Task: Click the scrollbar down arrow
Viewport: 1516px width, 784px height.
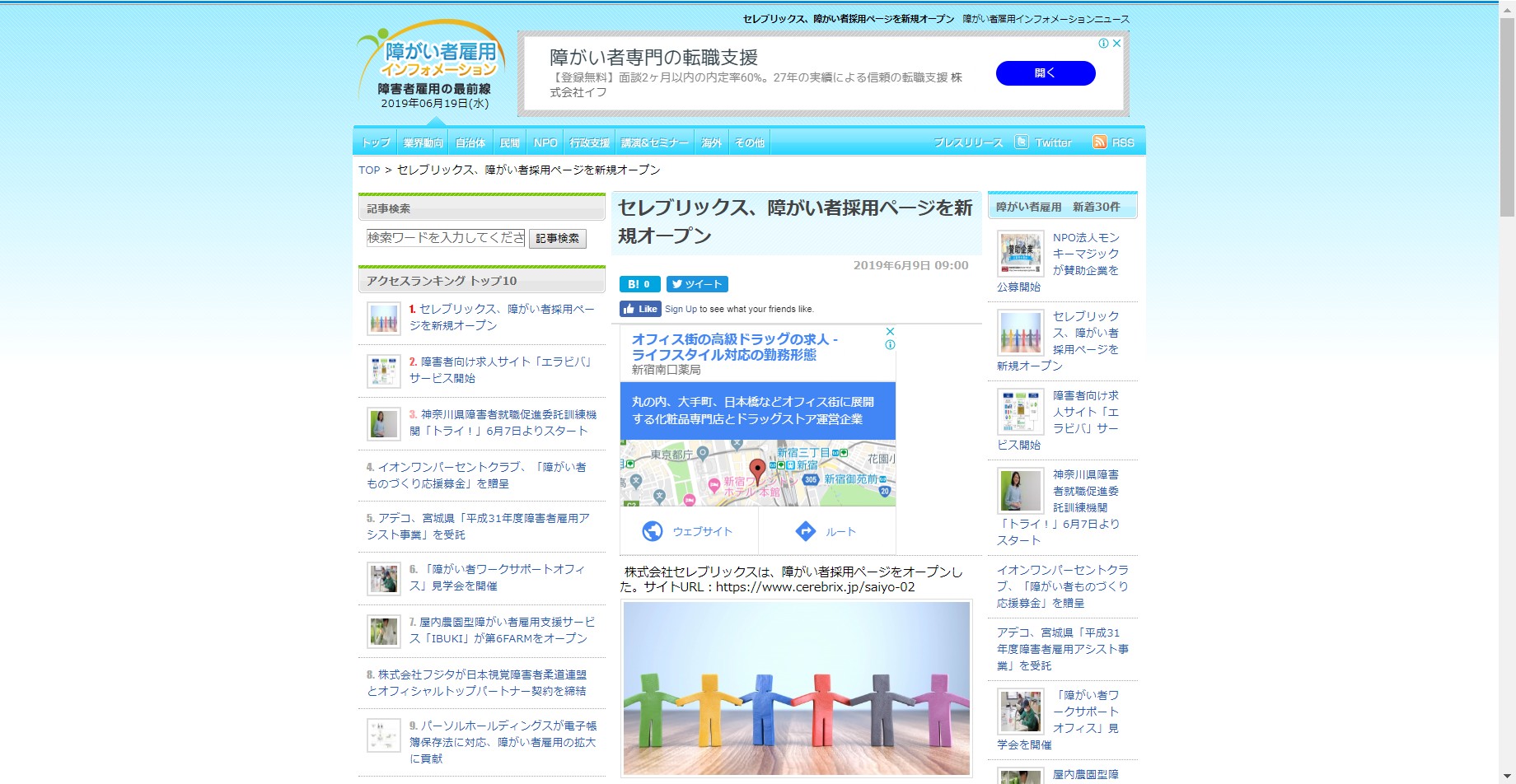Action: [1507, 777]
